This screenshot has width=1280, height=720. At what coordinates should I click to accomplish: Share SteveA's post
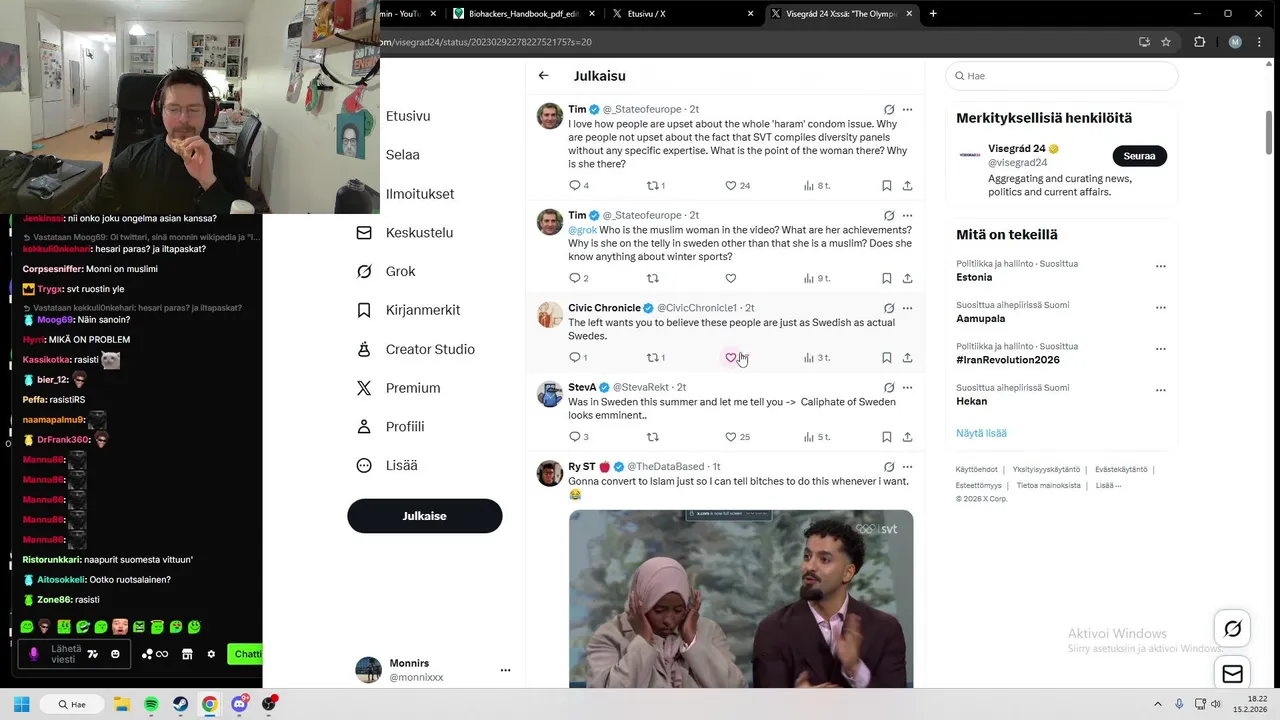coord(907,437)
